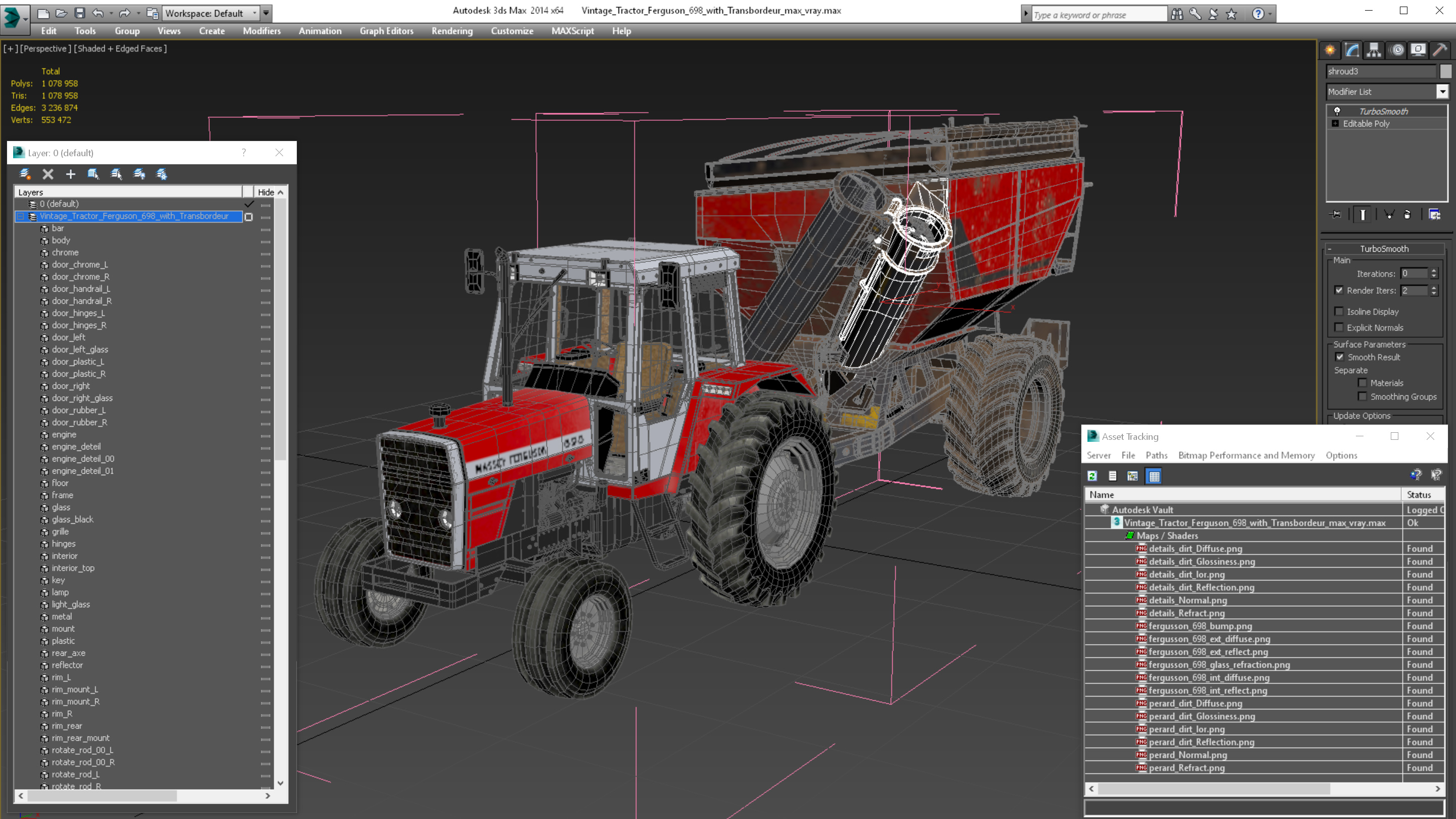Image resolution: width=1456 pixels, height=819 pixels.
Task: Toggle TurboSmooth modifier lightbulb visibility
Action: (1337, 111)
